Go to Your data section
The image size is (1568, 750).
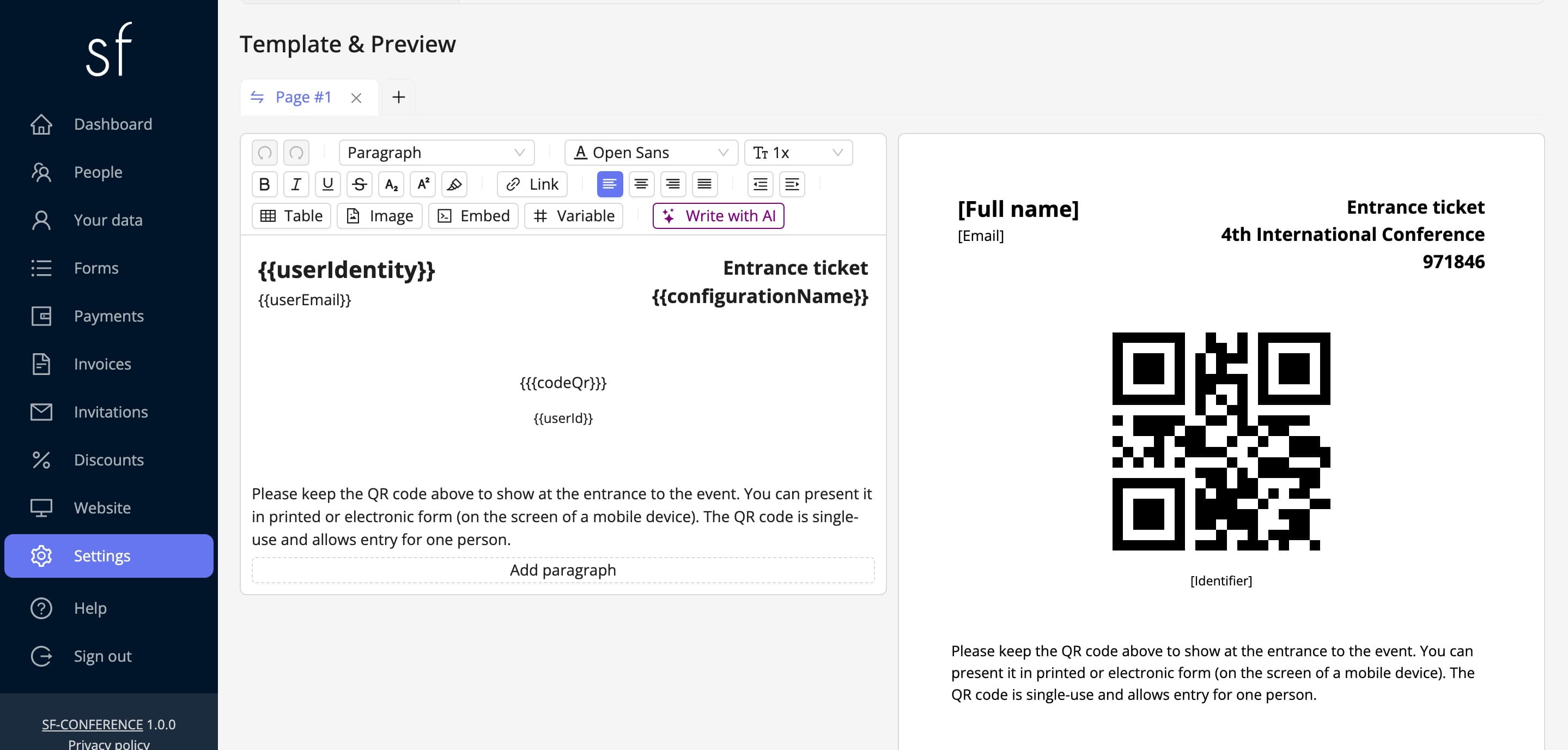coord(109,220)
